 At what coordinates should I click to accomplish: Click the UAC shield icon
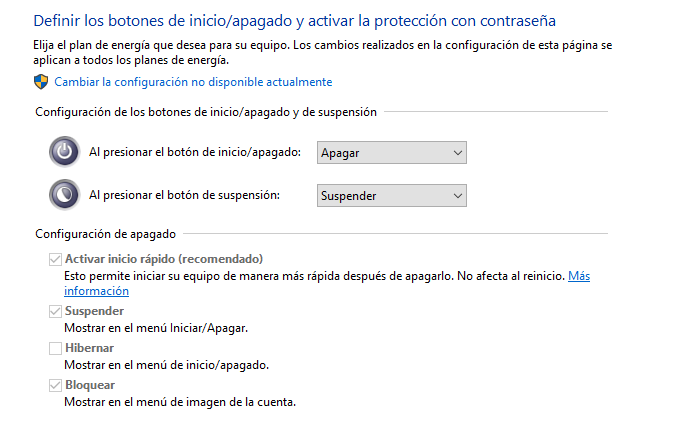tap(41, 82)
